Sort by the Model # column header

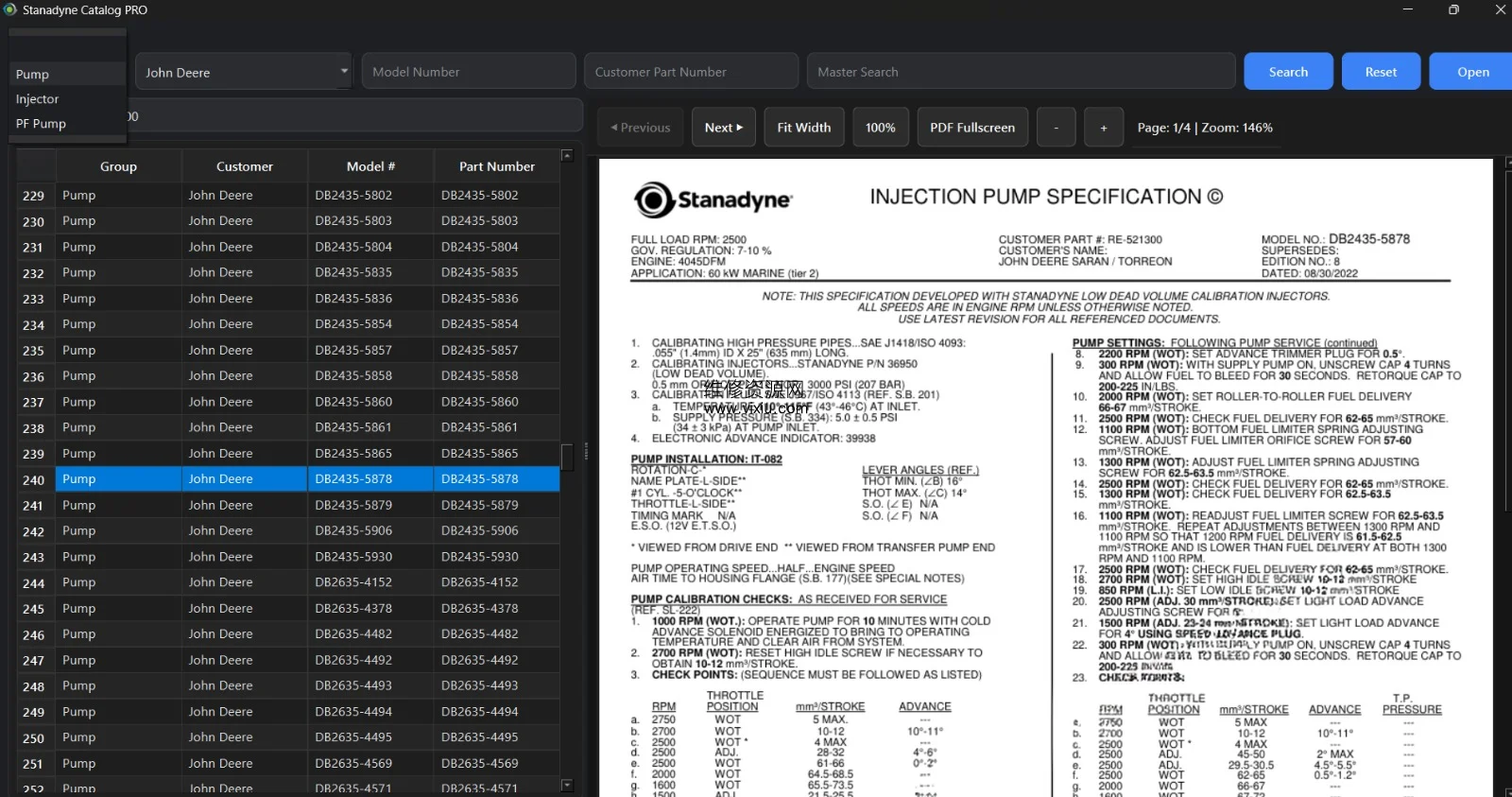coord(370,166)
